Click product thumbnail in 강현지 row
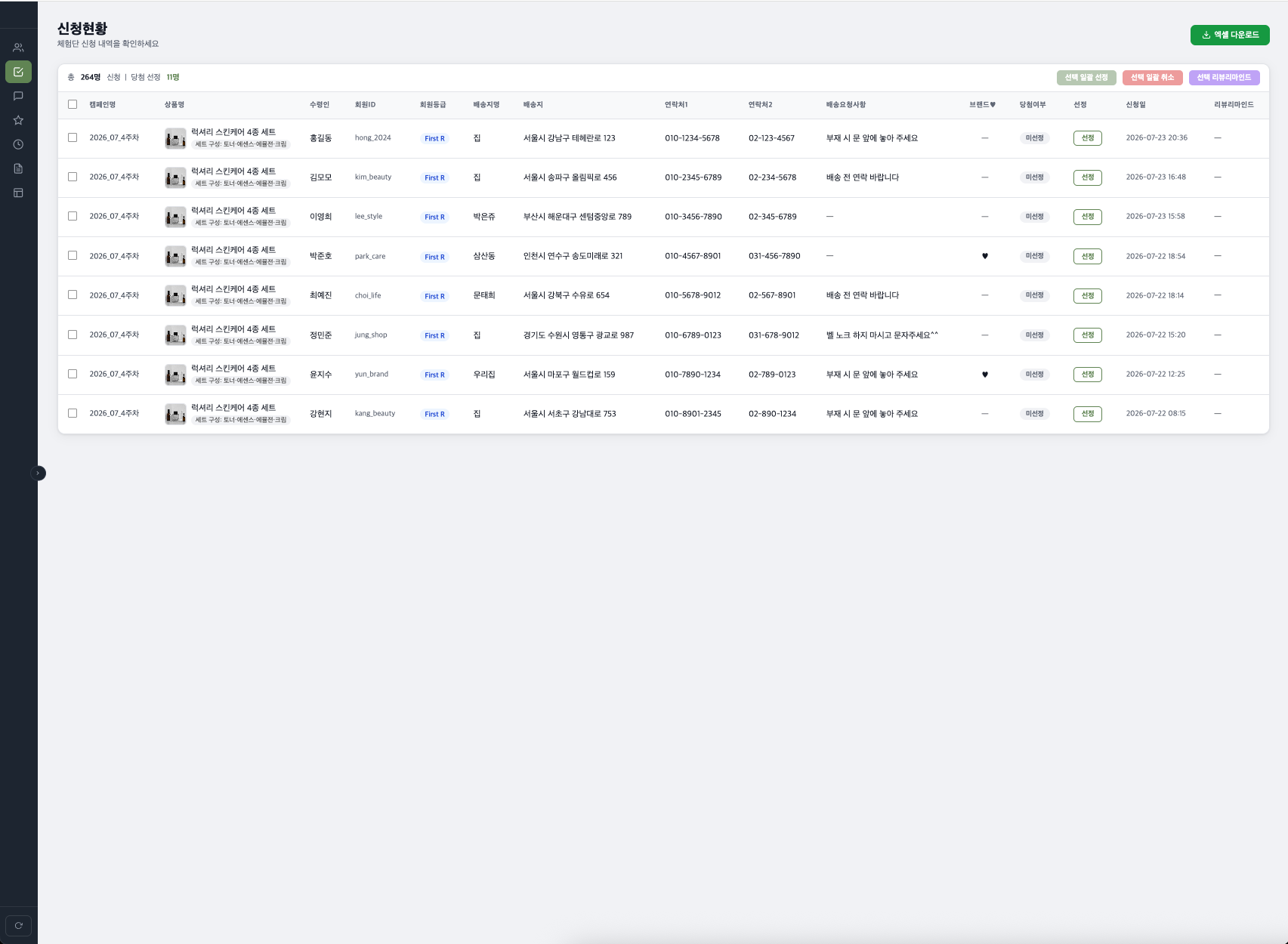1288x944 pixels. click(175, 414)
